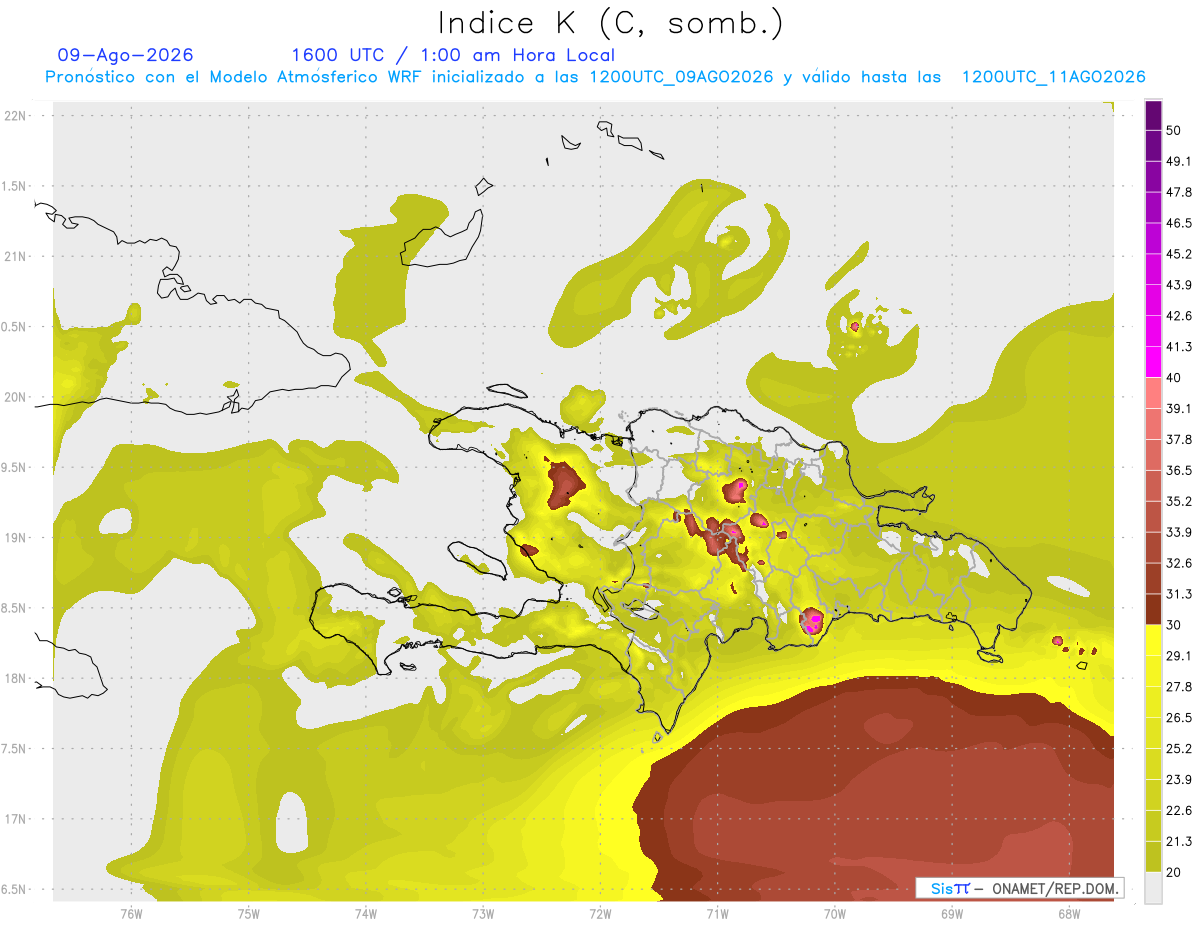1200x927 pixels.
Task: Click the legend value "29.1"
Action: pos(1179,656)
